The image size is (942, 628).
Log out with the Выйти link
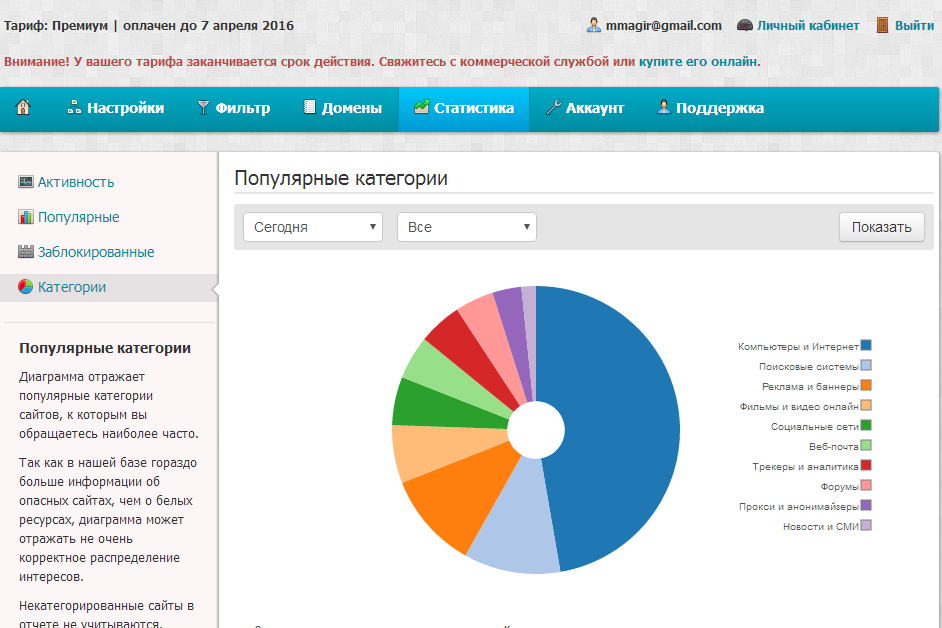click(914, 26)
